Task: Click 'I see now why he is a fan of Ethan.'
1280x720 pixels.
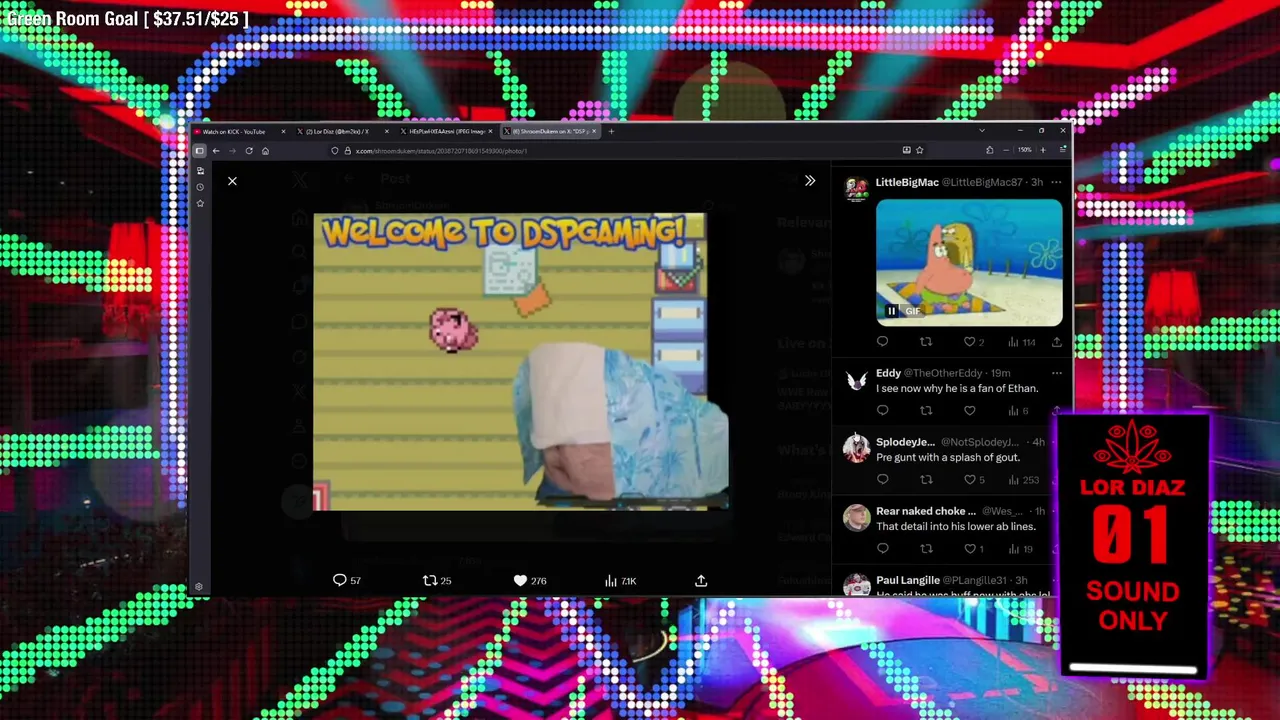Action: [x=957, y=388]
